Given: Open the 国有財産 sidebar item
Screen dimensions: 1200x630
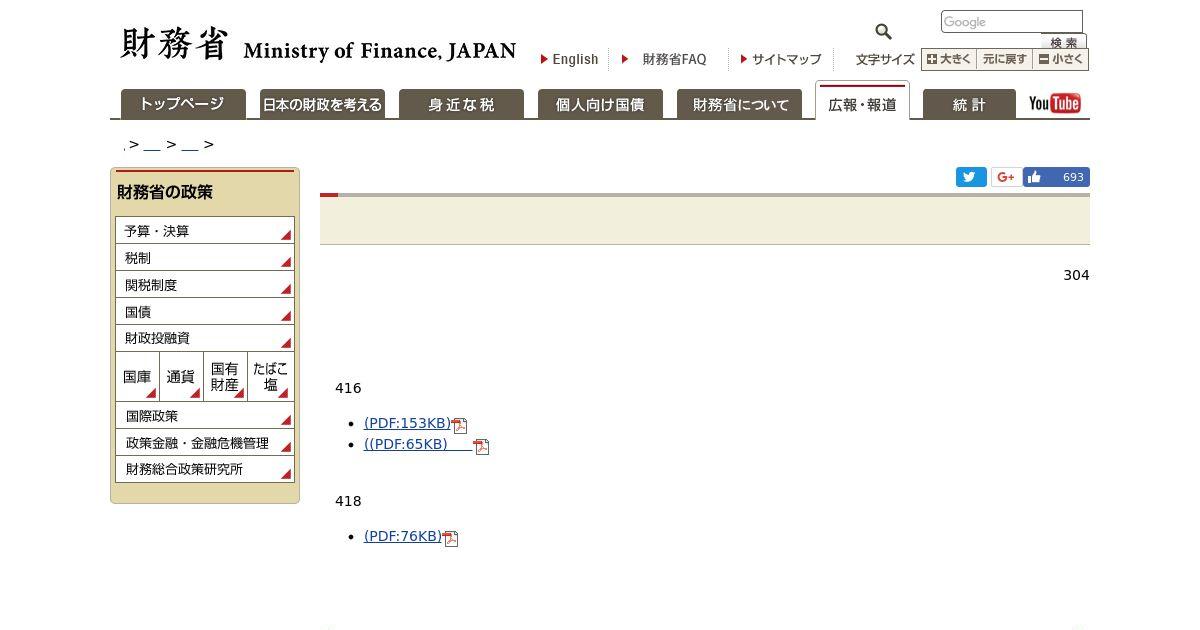Looking at the screenshot, I should pos(225,377).
